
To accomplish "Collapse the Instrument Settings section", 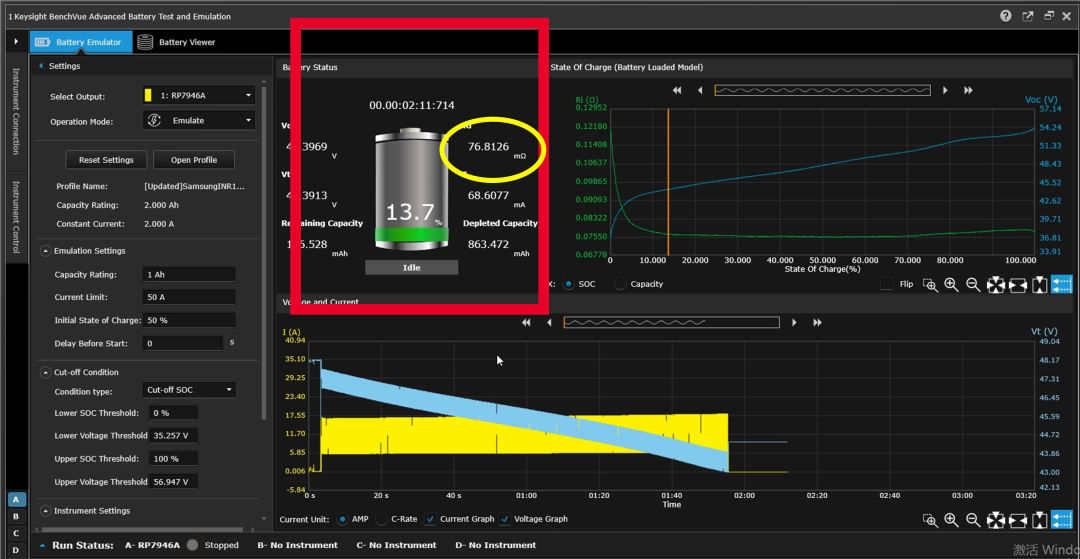I will 45,511.
